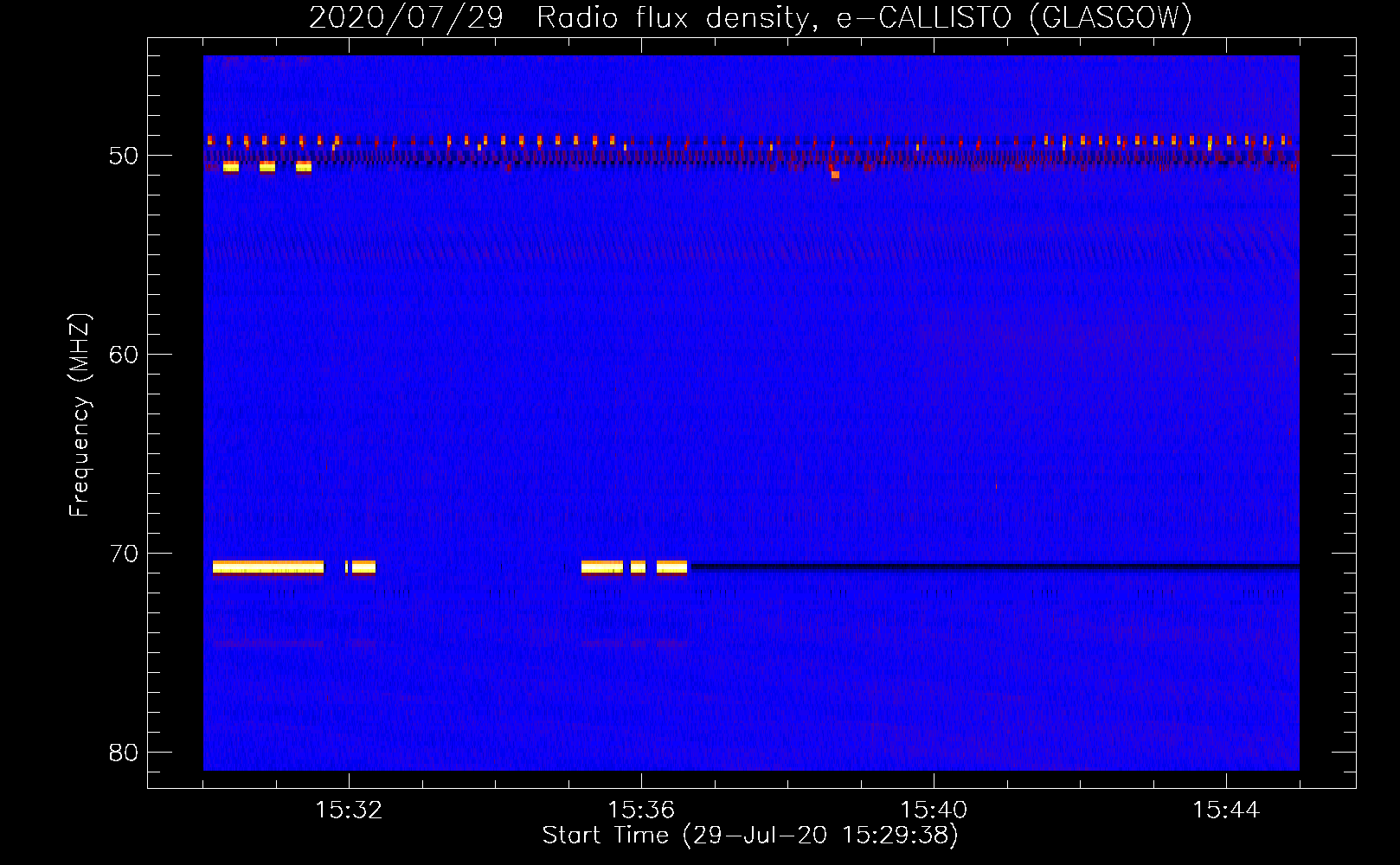Click the long bright emission band starting near 15:30 at 71 MHz
This screenshot has width=1400, height=865.
tap(268, 567)
